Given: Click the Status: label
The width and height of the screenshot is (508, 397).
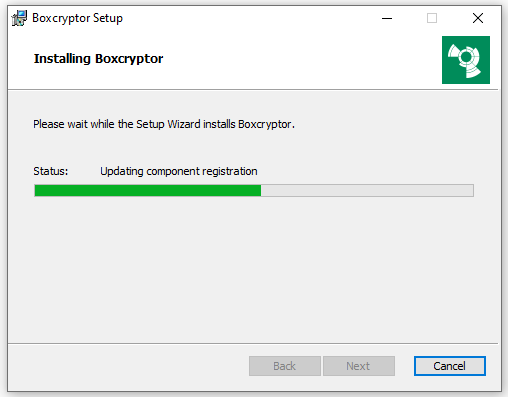Looking at the screenshot, I should click(x=51, y=171).
